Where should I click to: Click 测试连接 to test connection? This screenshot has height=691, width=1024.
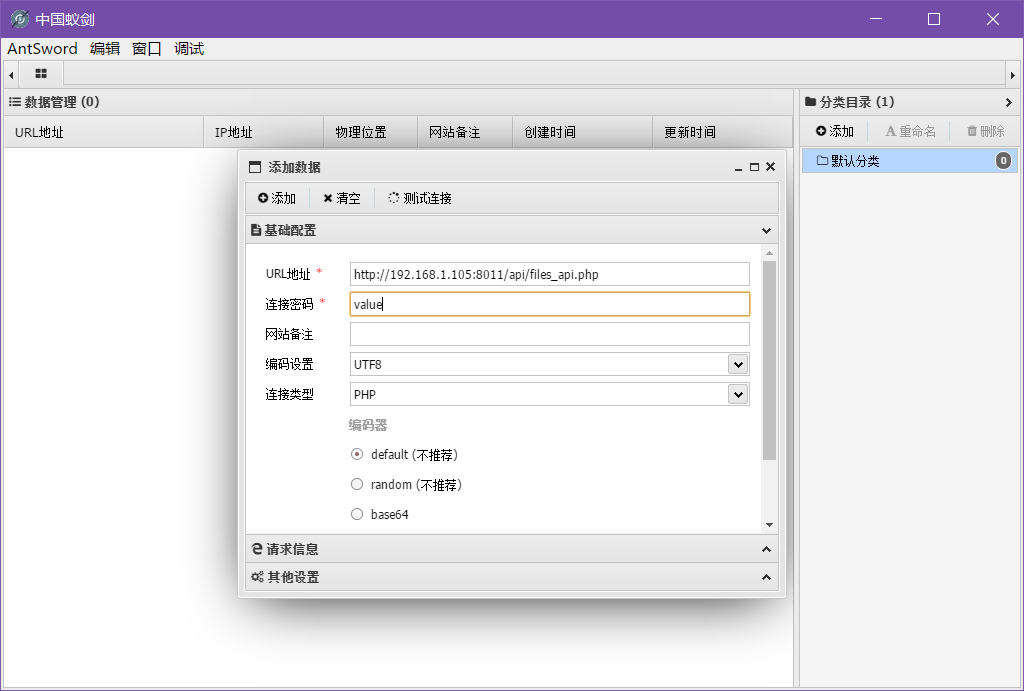click(420, 198)
